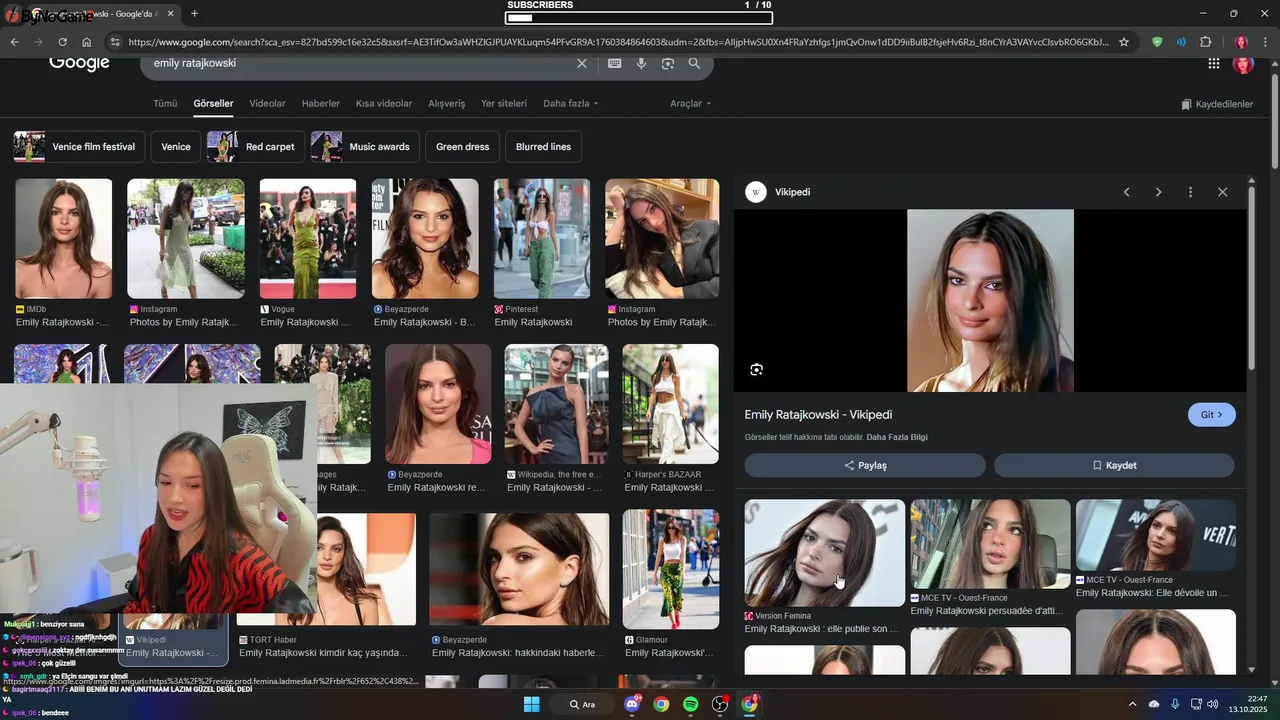This screenshot has width=1280, height=720.
Task: Filter by Venice film festival chip
Action: (x=79, y=147)
